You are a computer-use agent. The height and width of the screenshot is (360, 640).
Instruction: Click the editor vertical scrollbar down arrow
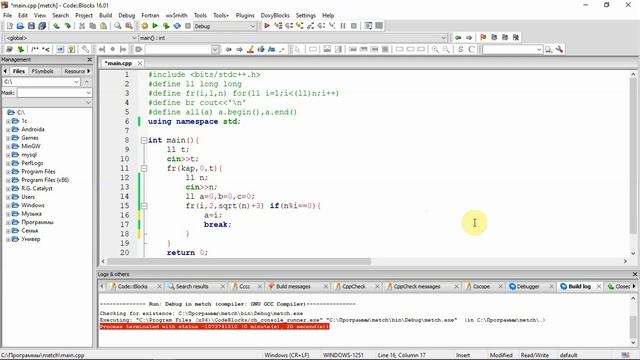(633, 253)
